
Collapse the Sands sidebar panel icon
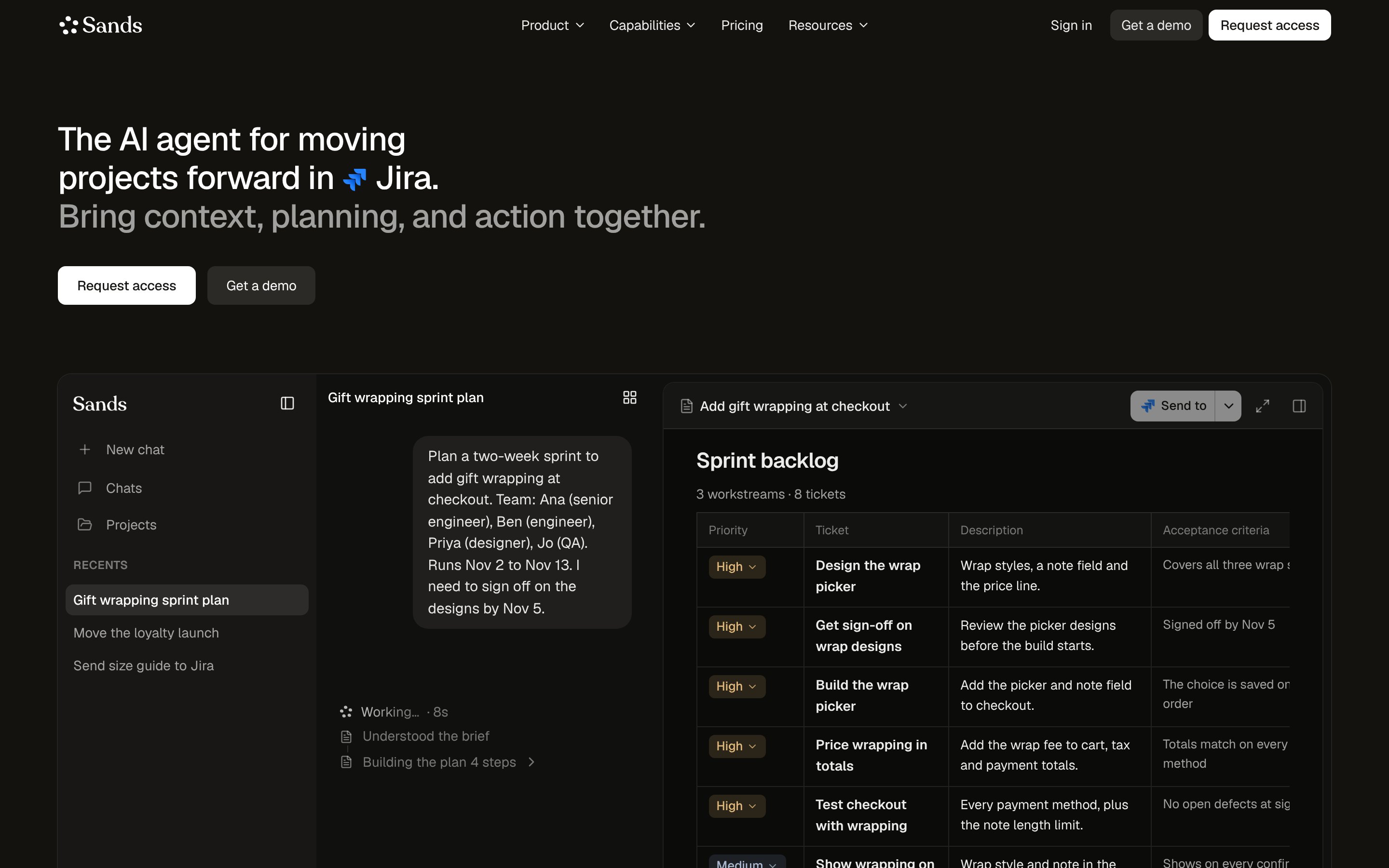pos(287,404)
